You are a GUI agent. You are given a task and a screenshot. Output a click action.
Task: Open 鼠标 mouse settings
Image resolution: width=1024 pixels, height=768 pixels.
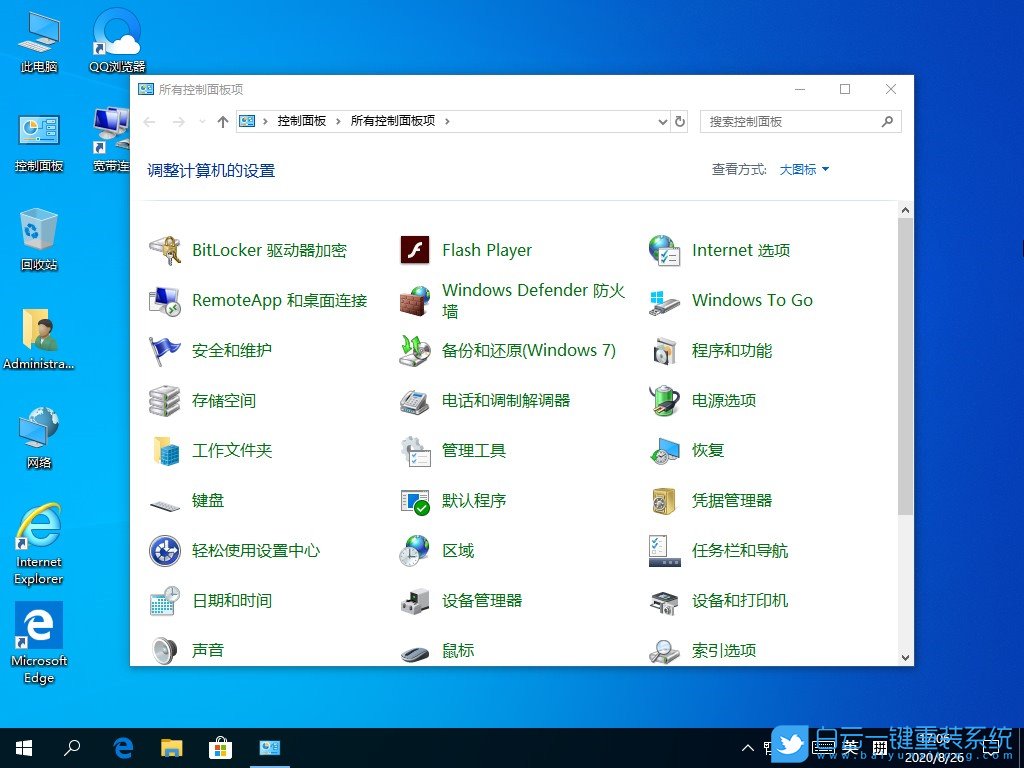pos(457,650)
